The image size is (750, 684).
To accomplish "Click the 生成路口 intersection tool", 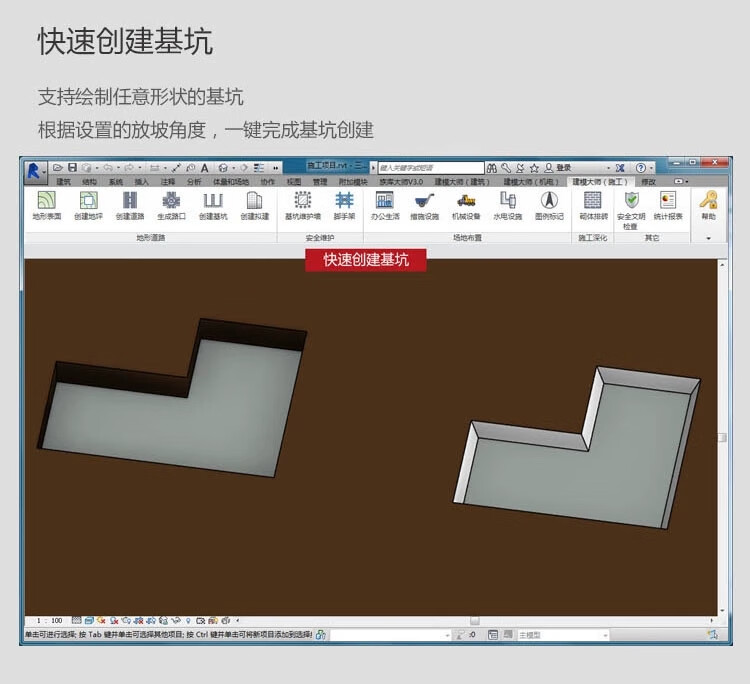I will click(171, 205).
